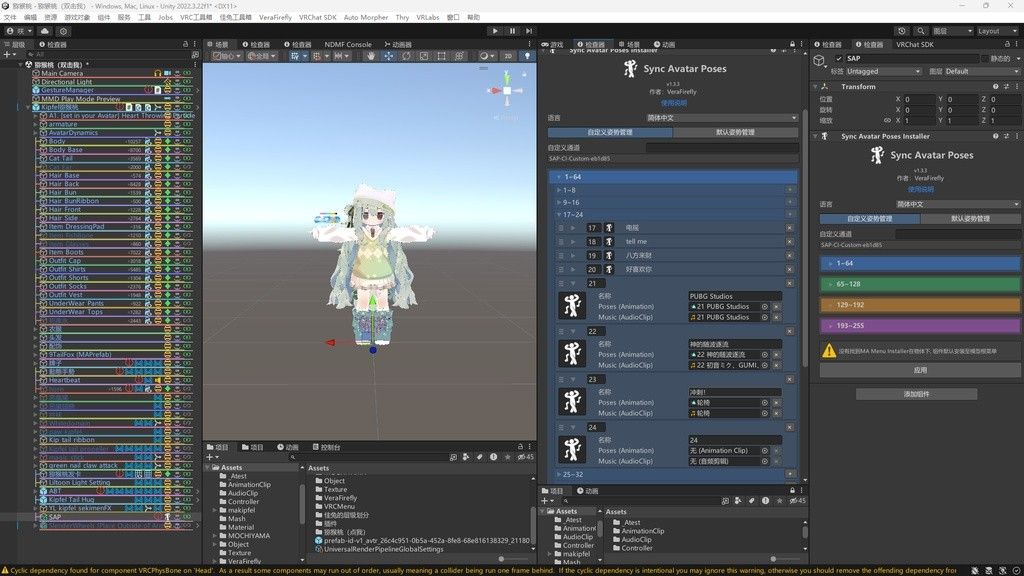
Task: Collapse the 17~24 pose group
Action: tap(559, 215)
